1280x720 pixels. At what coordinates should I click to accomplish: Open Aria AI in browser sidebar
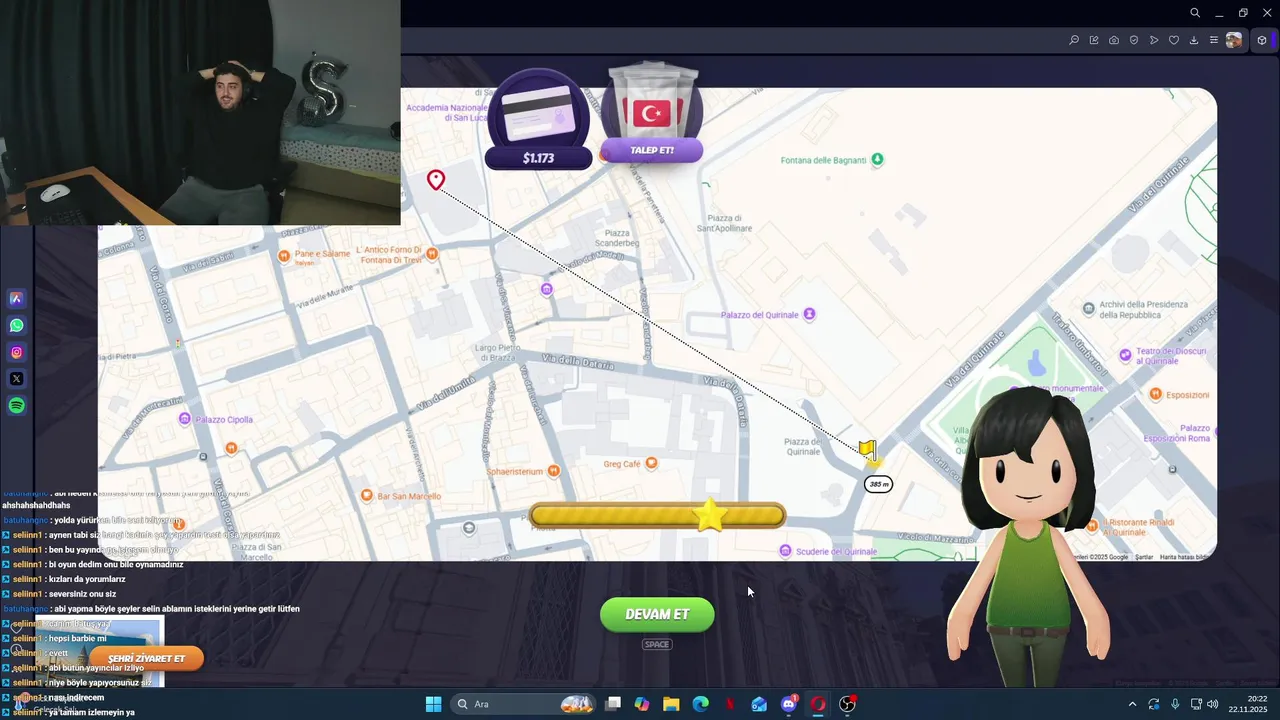pos(16,298)
